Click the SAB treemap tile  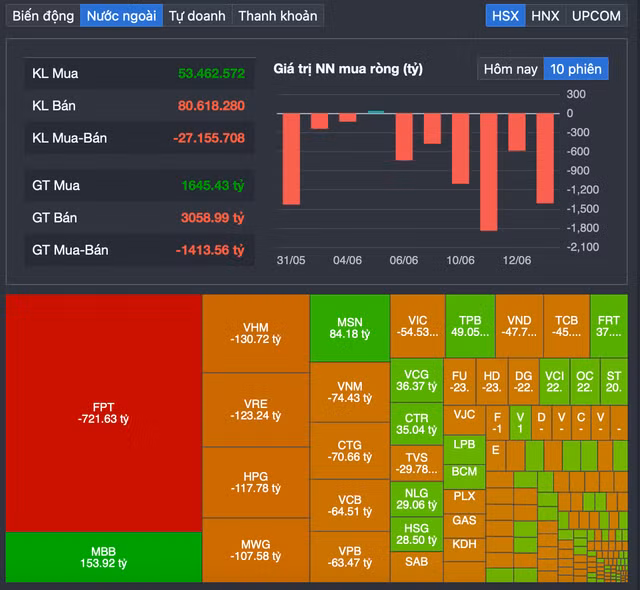tap(417, 567)
